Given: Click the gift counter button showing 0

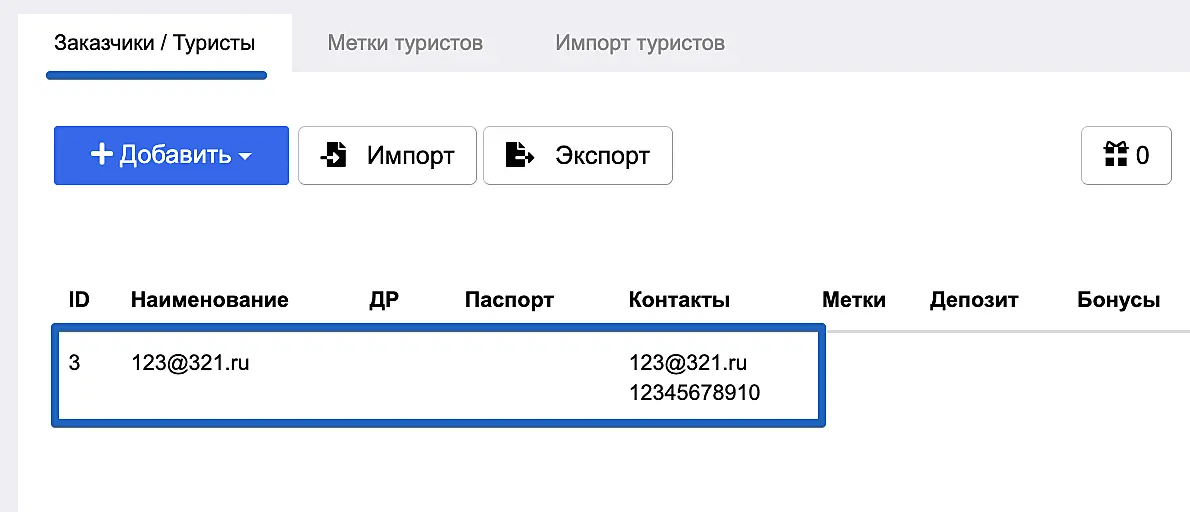Looking at the screenshot, I should (1126, 155).
